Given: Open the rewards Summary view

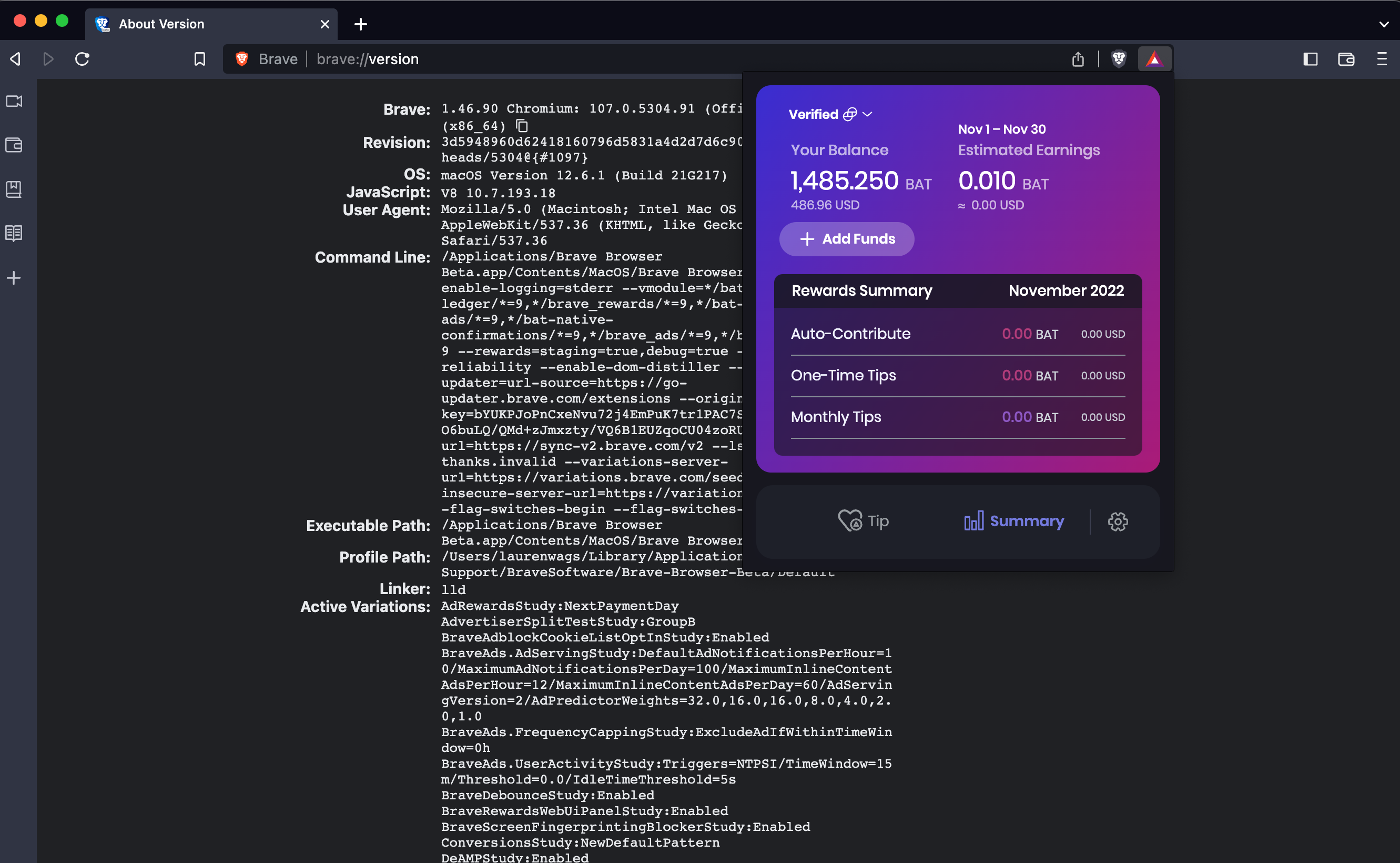Looking at the screenshot, I should pyautogui.click(x=1013, y=520).
